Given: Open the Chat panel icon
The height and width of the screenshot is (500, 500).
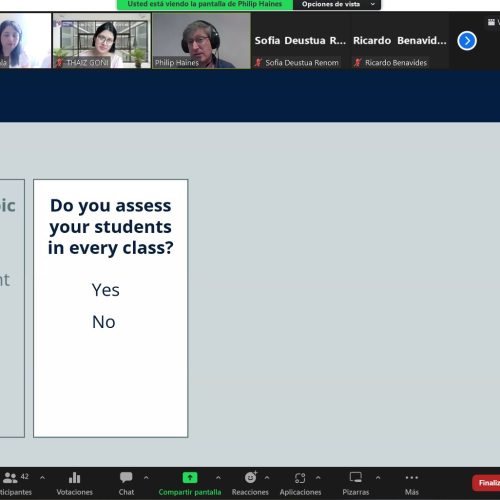Looking at the screenshot, I should pos(126,478).
